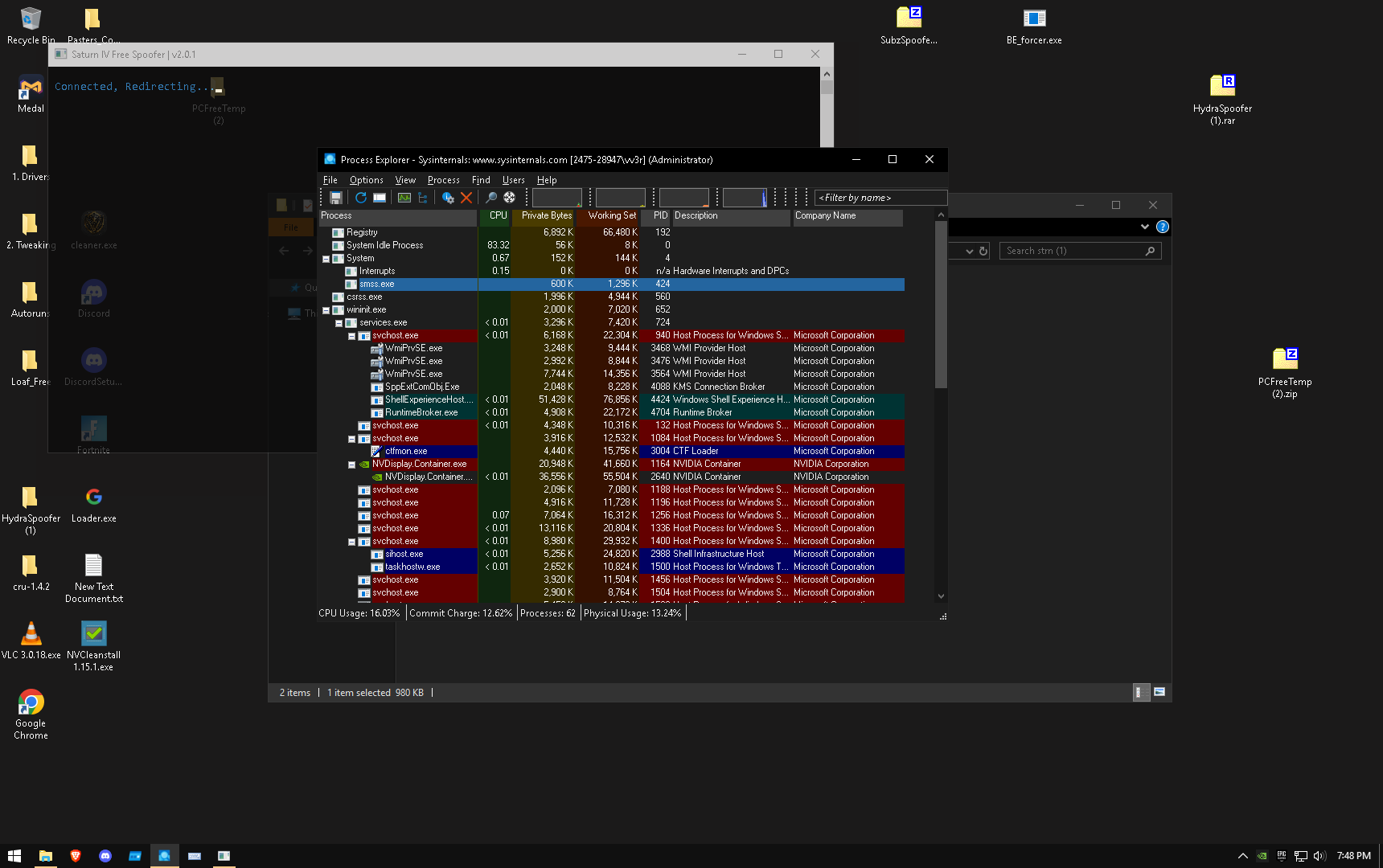Collapse the services.exe tree node
Screen dimensions: 1383x868
tap(339, 323)
